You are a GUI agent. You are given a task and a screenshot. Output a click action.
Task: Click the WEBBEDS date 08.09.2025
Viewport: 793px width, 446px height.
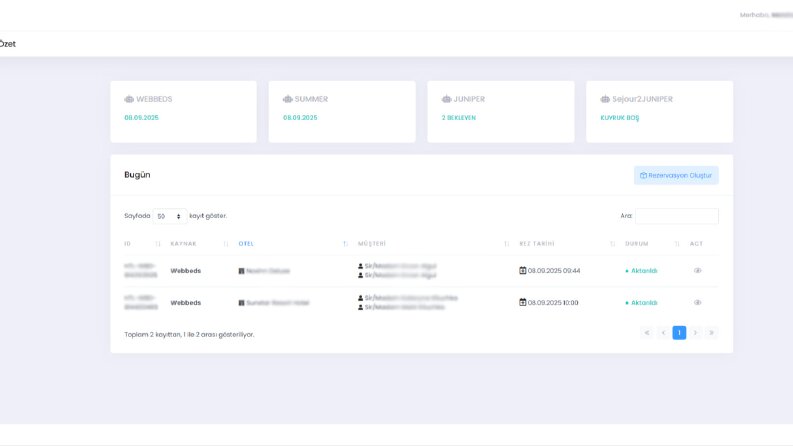point(142,118)
